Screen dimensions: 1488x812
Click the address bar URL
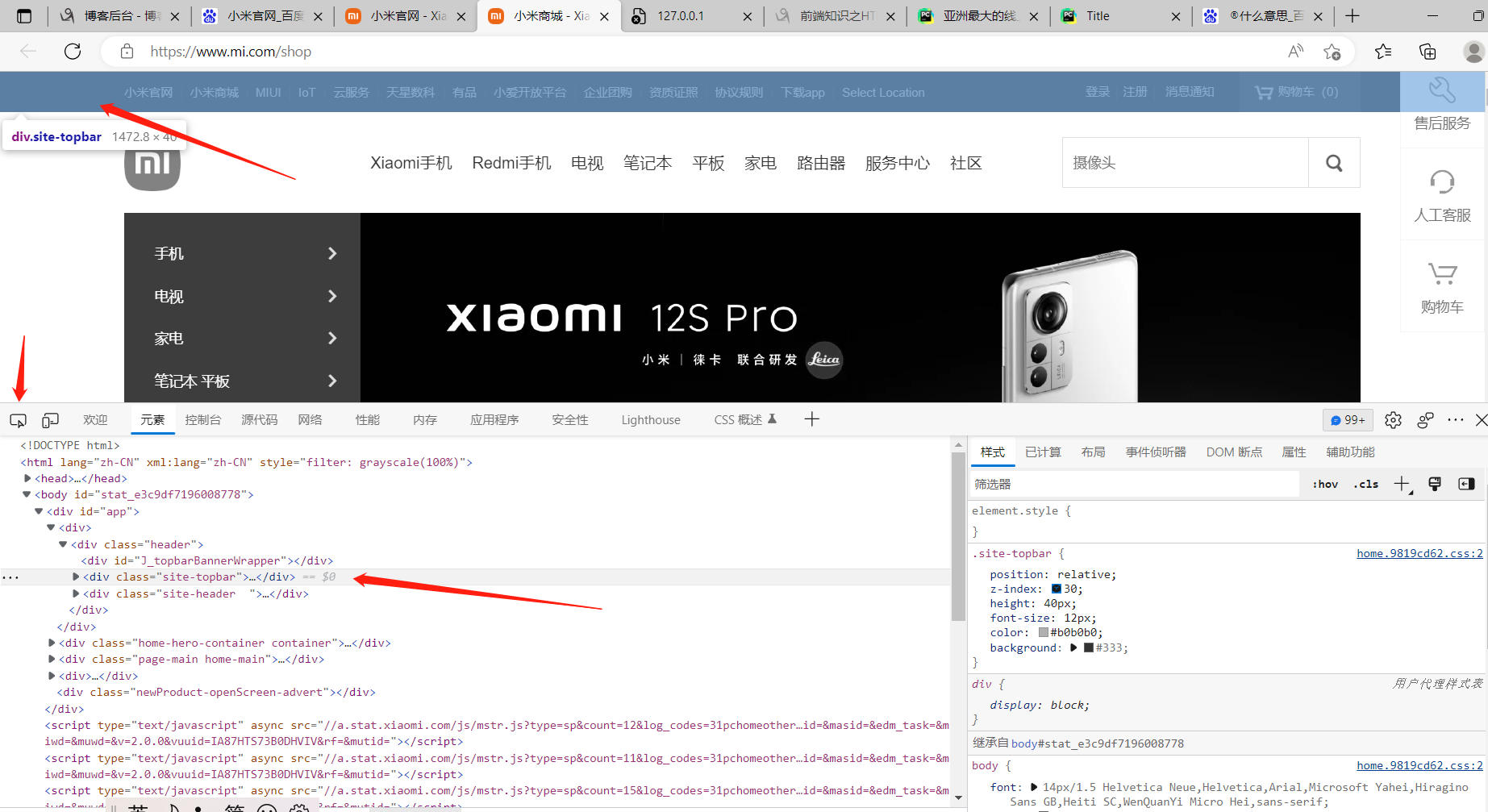[231, 52]
